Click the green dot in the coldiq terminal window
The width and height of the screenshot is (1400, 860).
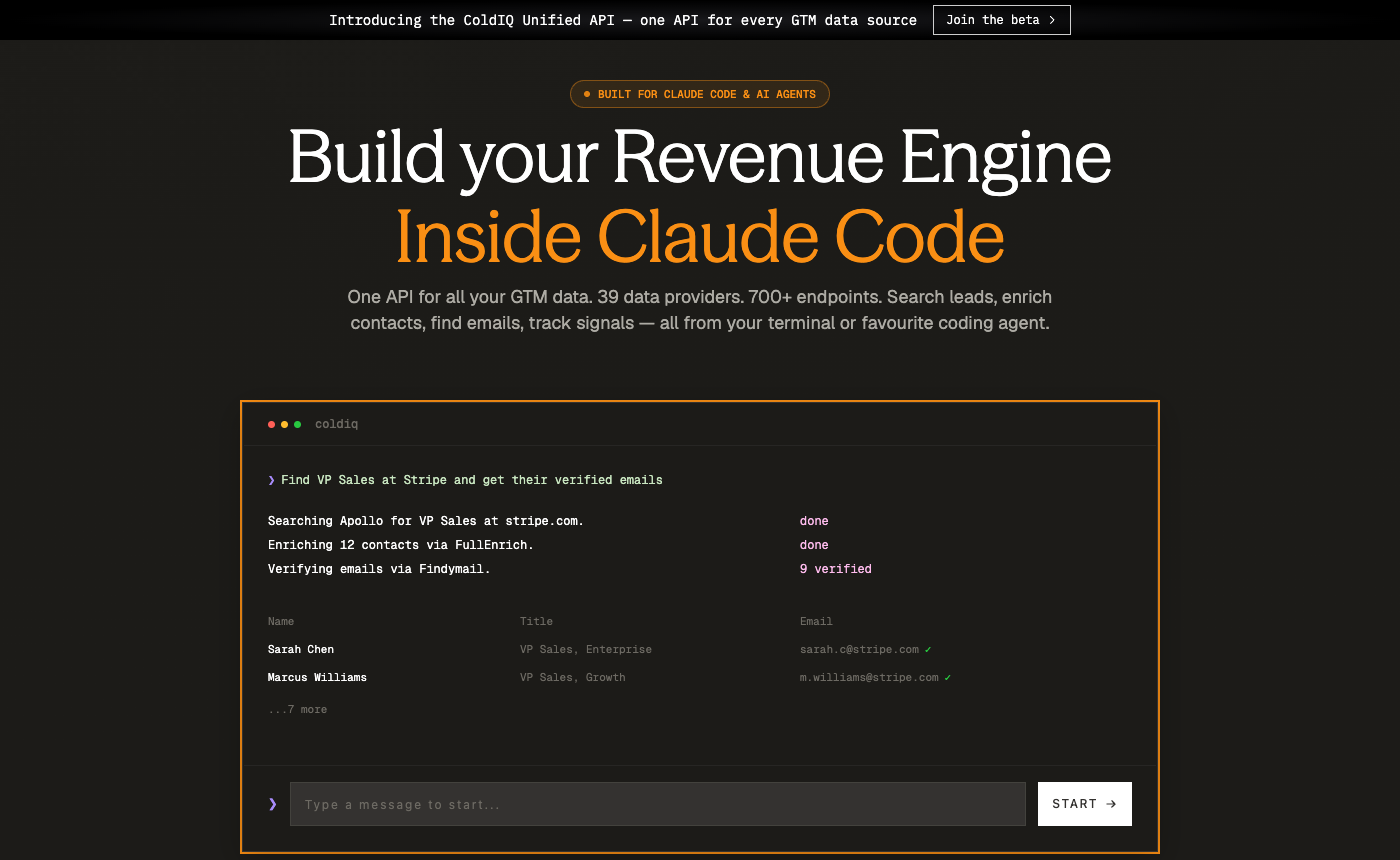coord(297,424)
